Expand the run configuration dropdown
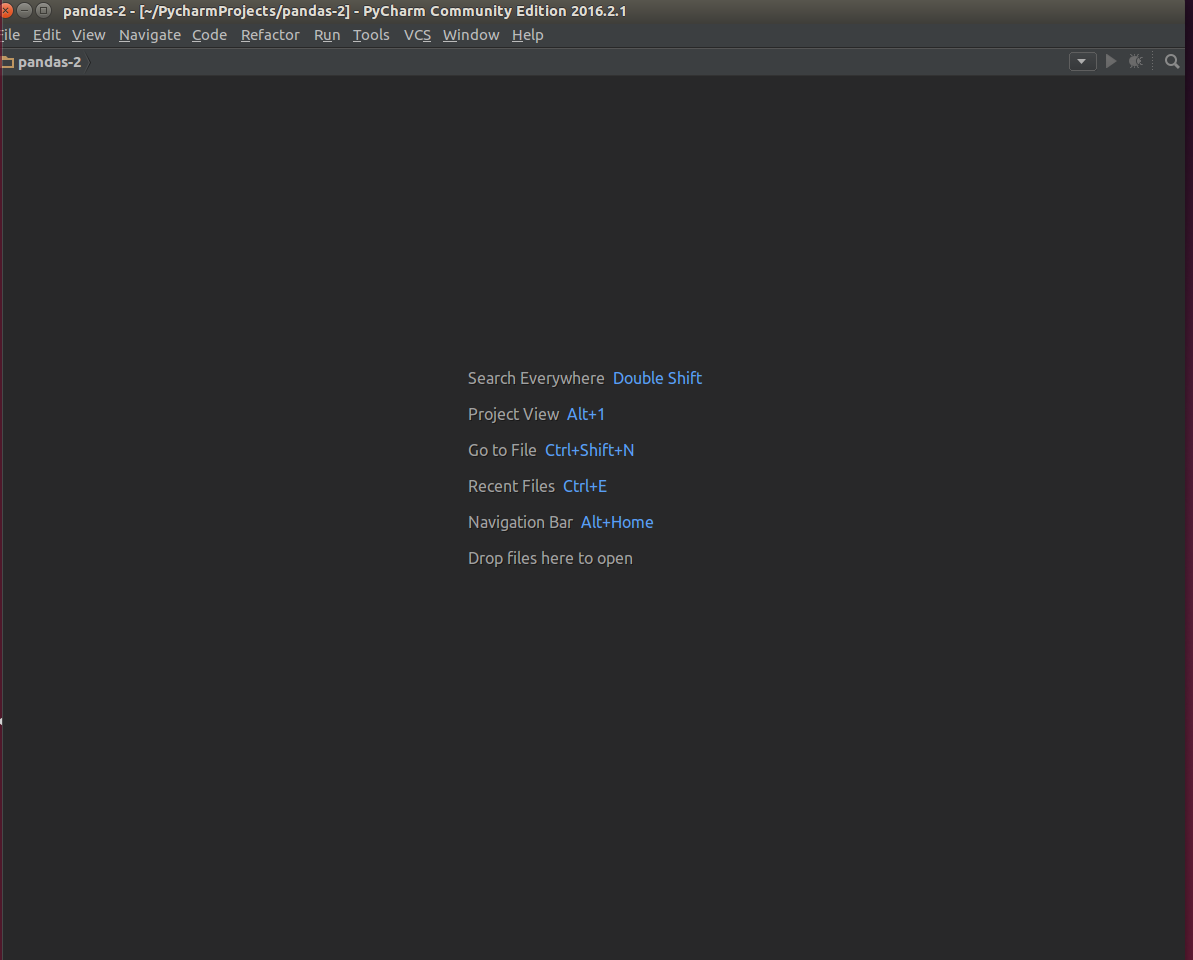 coord(1082,62)
